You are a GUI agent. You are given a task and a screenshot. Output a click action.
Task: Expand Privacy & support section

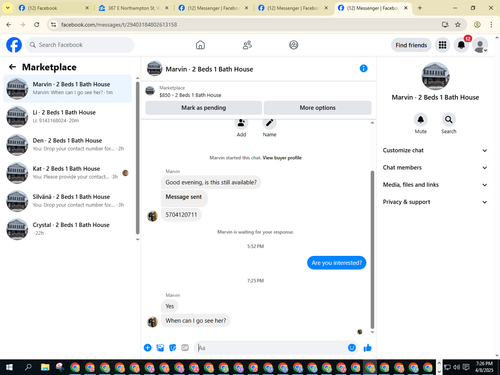tap(435, 202)
